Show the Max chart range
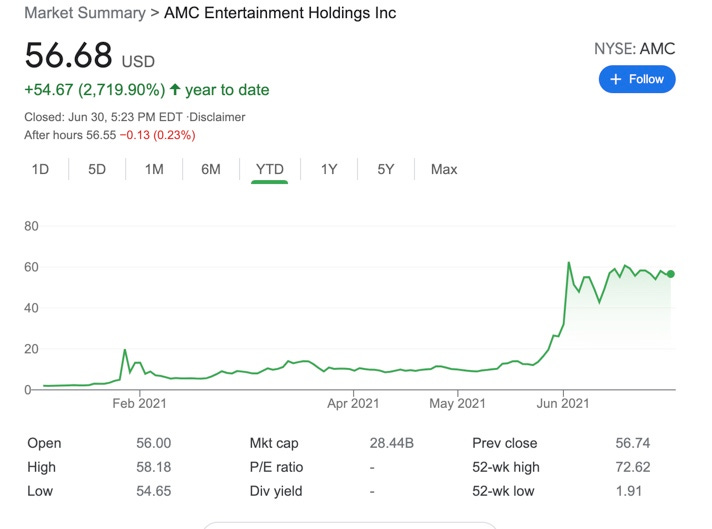This screenshot has height=529, width=712. pos(444,169)
